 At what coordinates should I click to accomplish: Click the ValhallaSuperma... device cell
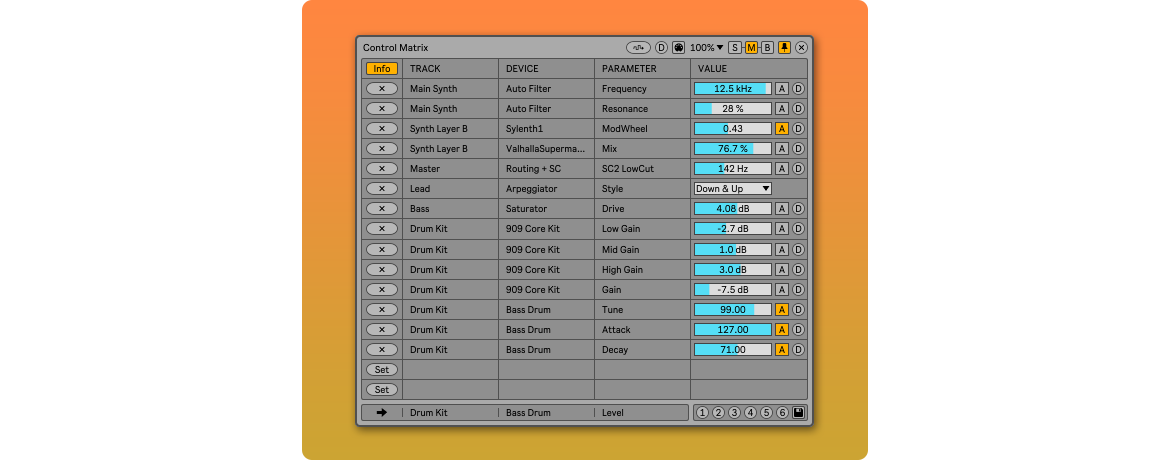pyautogui.click(x=545, y=149)
